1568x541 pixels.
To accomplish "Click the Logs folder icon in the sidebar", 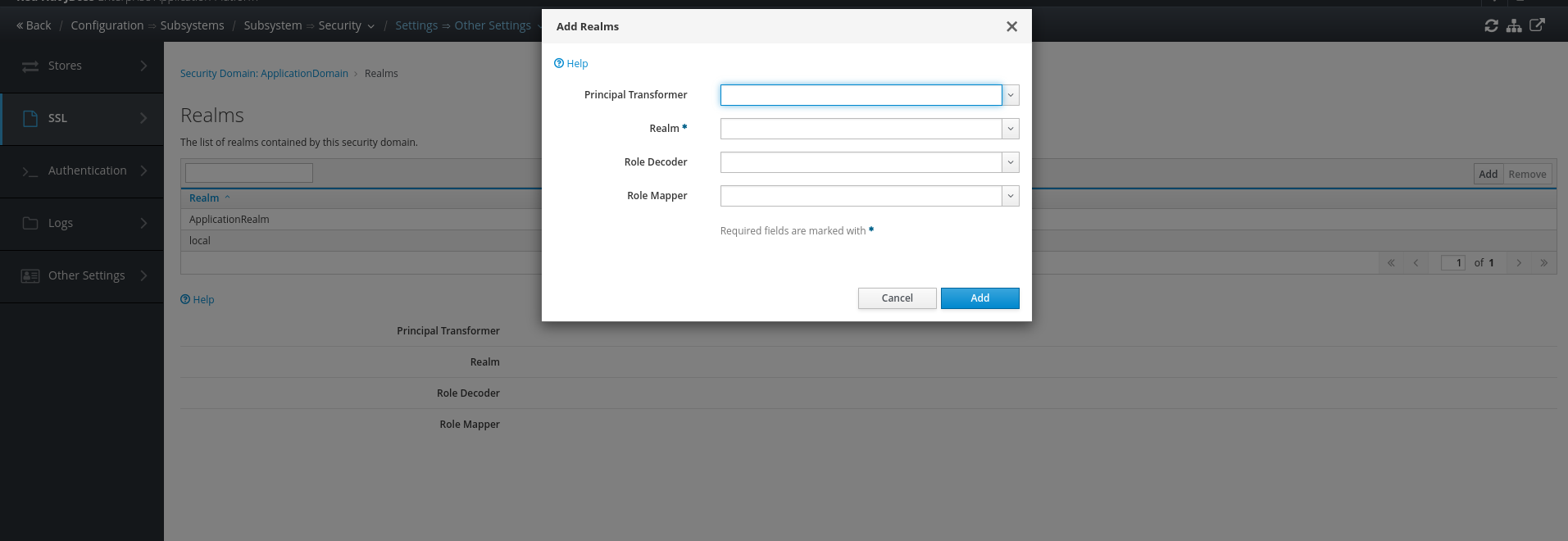I will coord(30,223).
